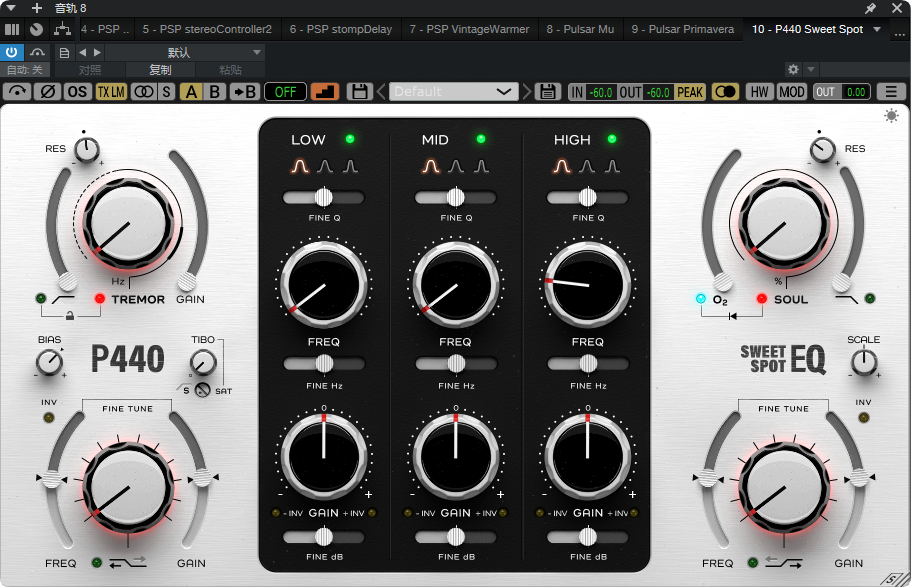Select the narrowest bell shape in LOW band

350,166
